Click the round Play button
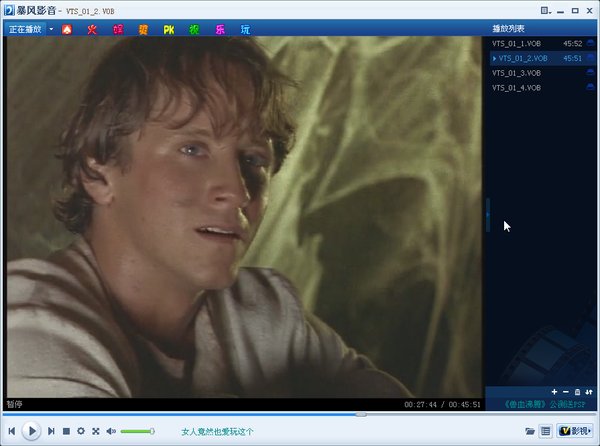The width and height of the screenshot is (600, 446). (31, 431)
